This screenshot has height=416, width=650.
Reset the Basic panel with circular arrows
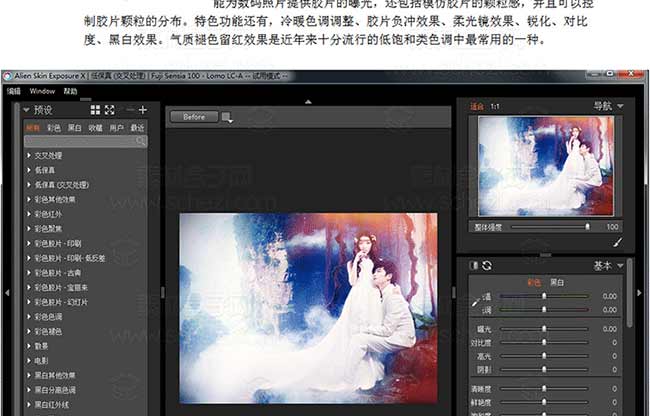click(487, 266)
